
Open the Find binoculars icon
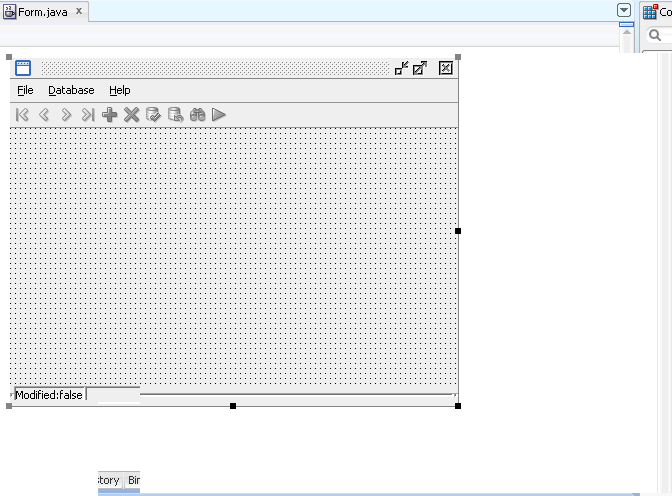198,115
